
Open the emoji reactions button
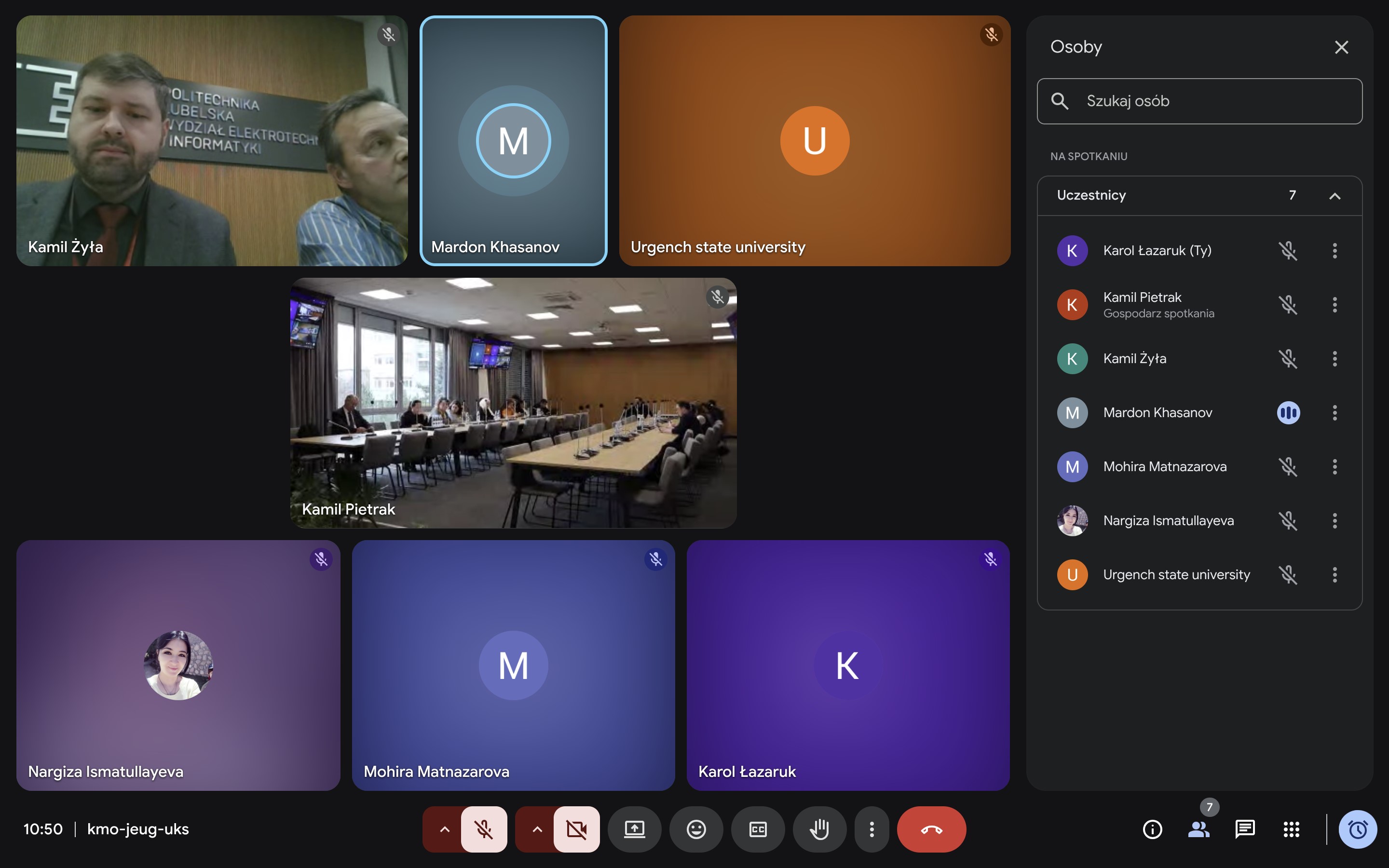click(x=695, y=829)
